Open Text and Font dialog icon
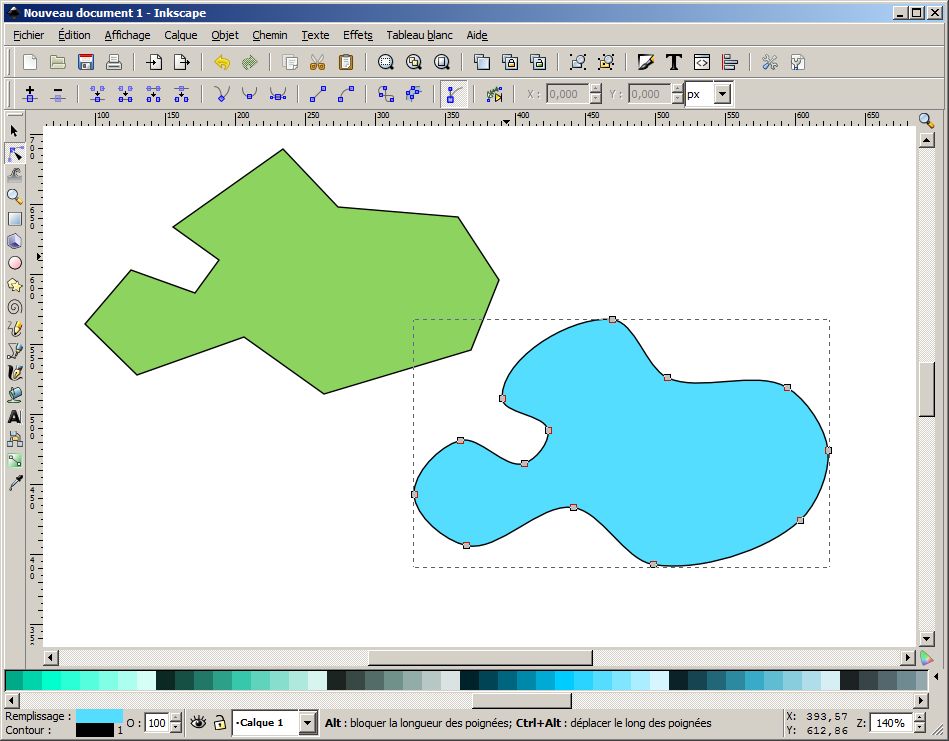 point(674,62)
